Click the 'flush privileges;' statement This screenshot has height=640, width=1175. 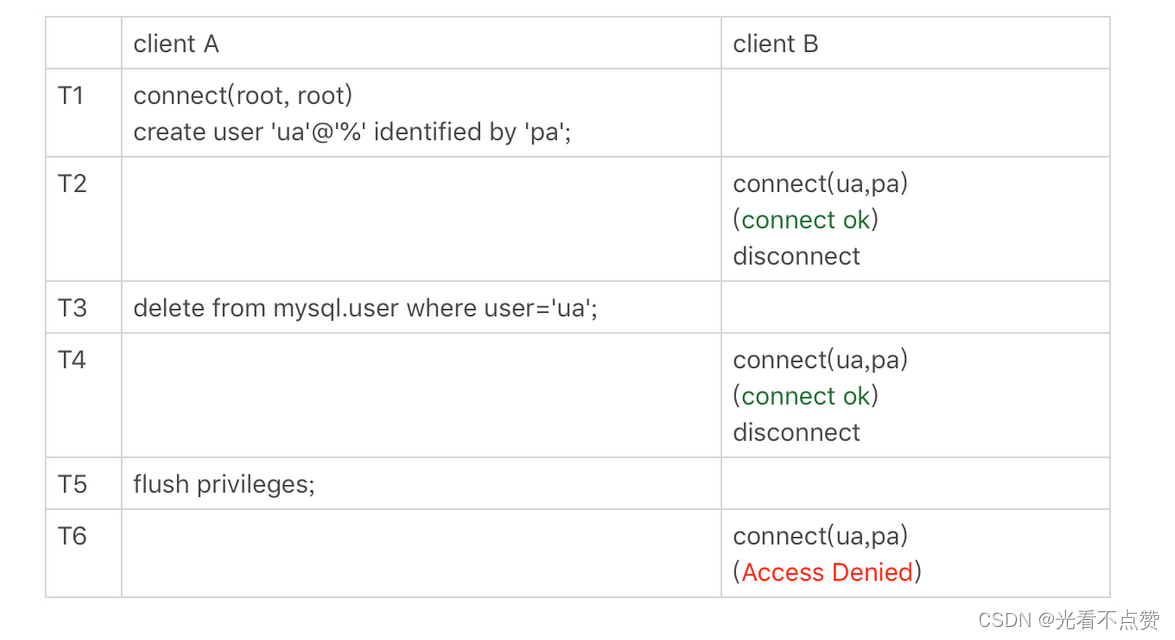tap(224, 485)
